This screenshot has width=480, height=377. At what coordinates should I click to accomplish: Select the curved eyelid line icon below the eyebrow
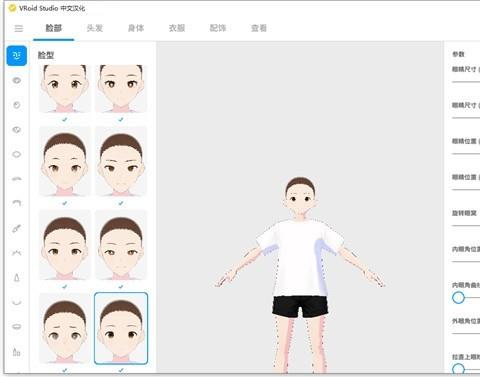point(17,203)
